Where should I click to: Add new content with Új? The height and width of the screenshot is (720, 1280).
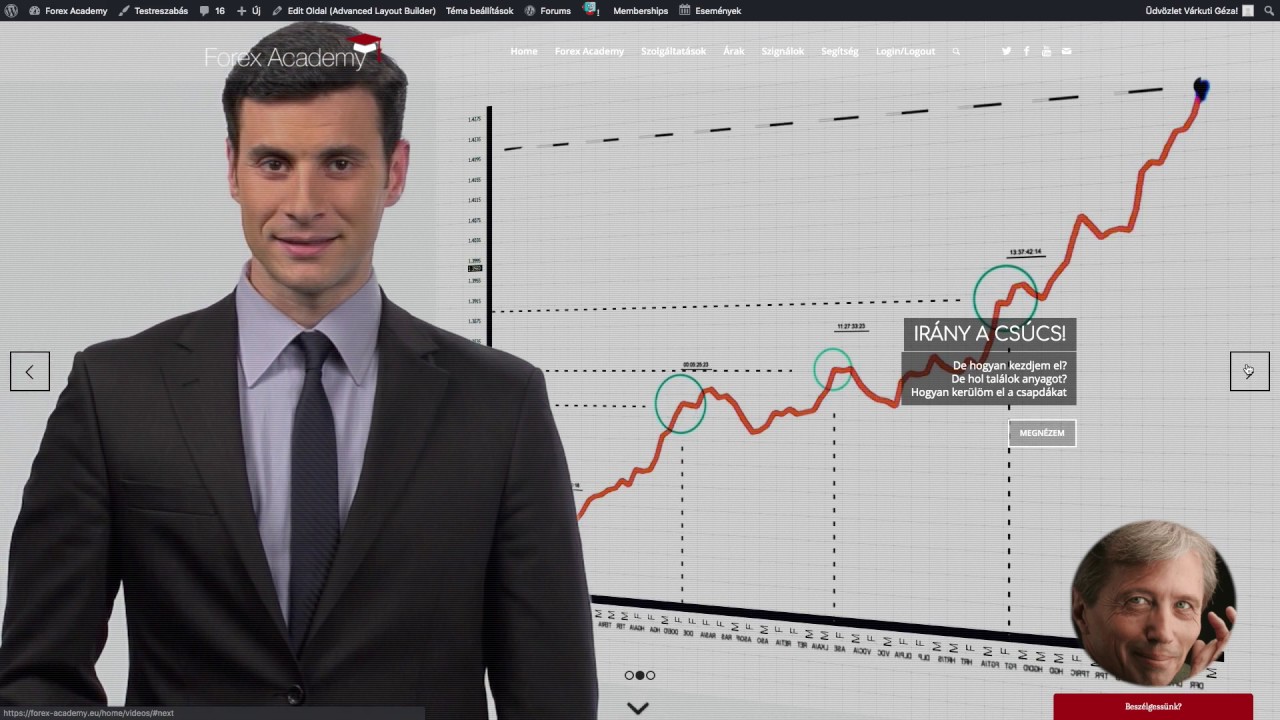click(x=249, y=11)
